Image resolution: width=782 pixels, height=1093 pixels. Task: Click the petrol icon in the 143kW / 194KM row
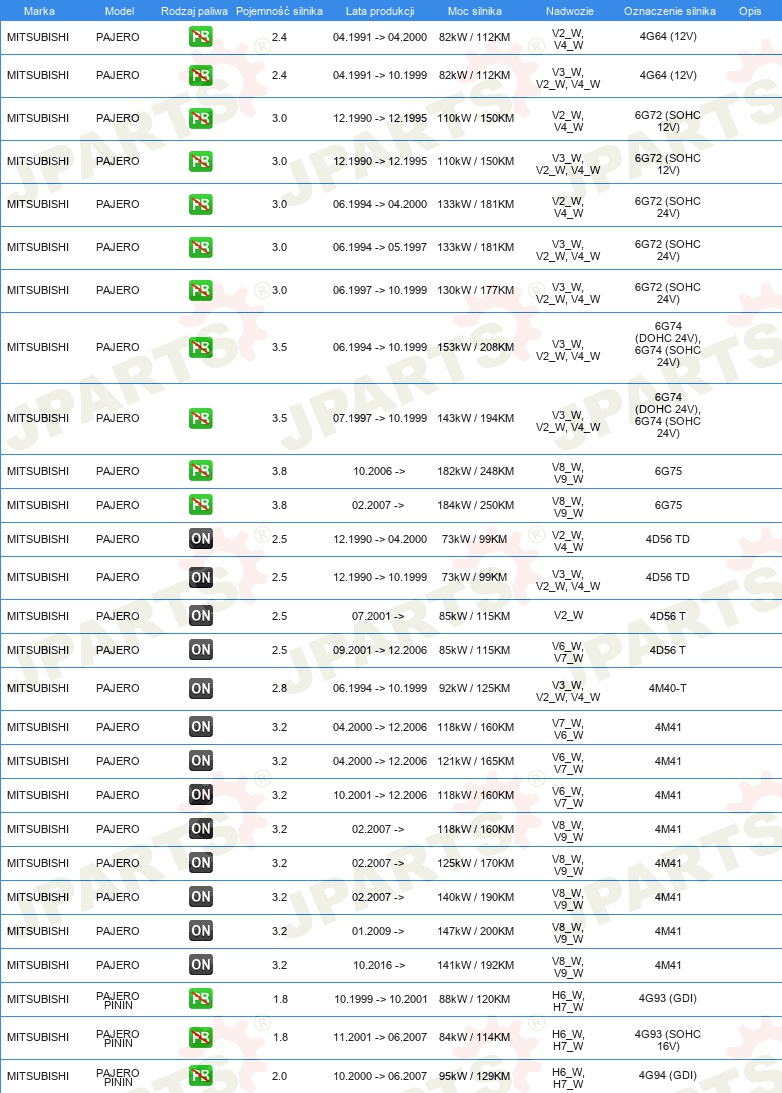coord(201,418)
